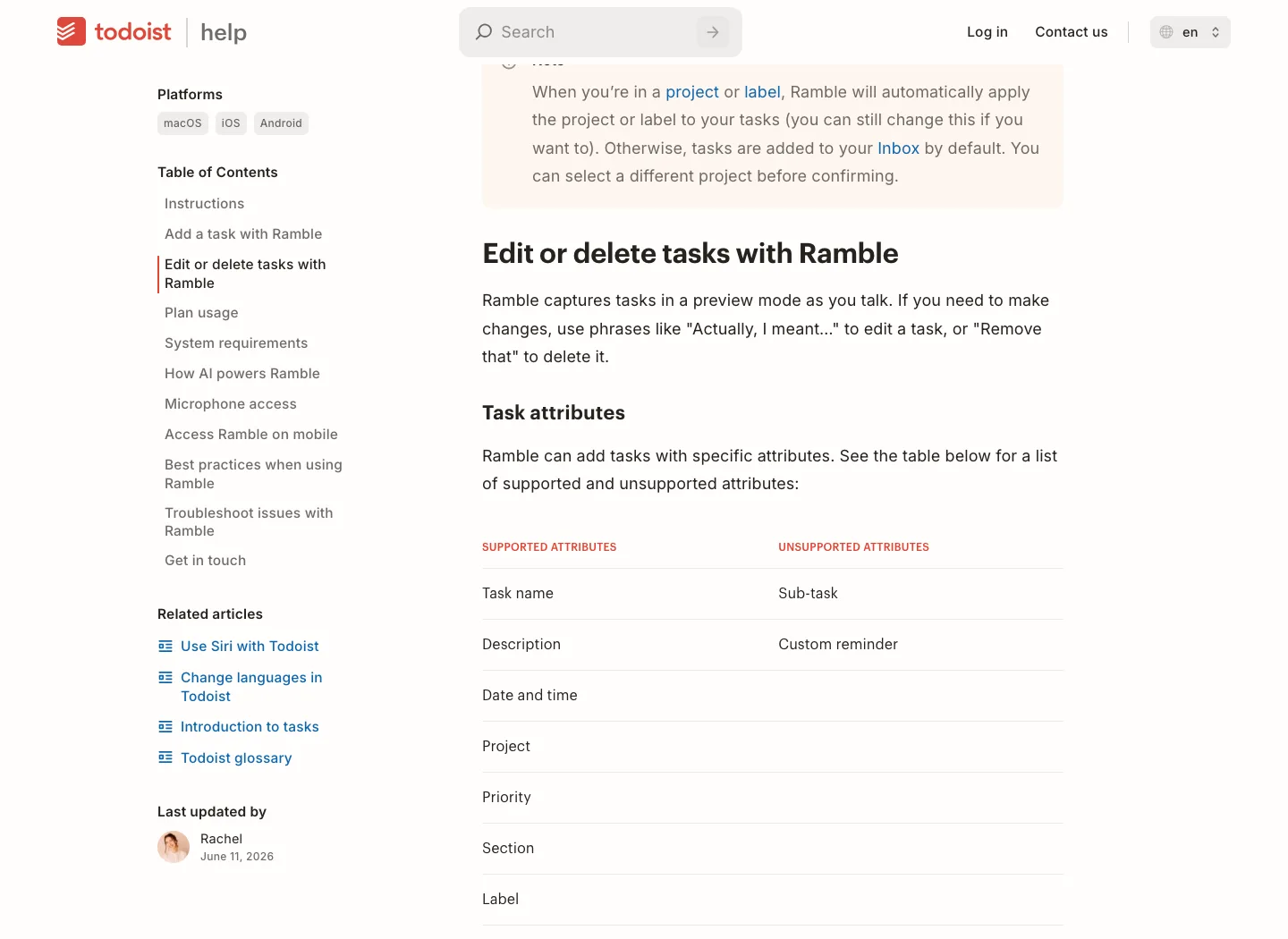The image size is (1288, 939).
Task: Open the article icon beside Use Siri with Todoist
Action: 165,646
